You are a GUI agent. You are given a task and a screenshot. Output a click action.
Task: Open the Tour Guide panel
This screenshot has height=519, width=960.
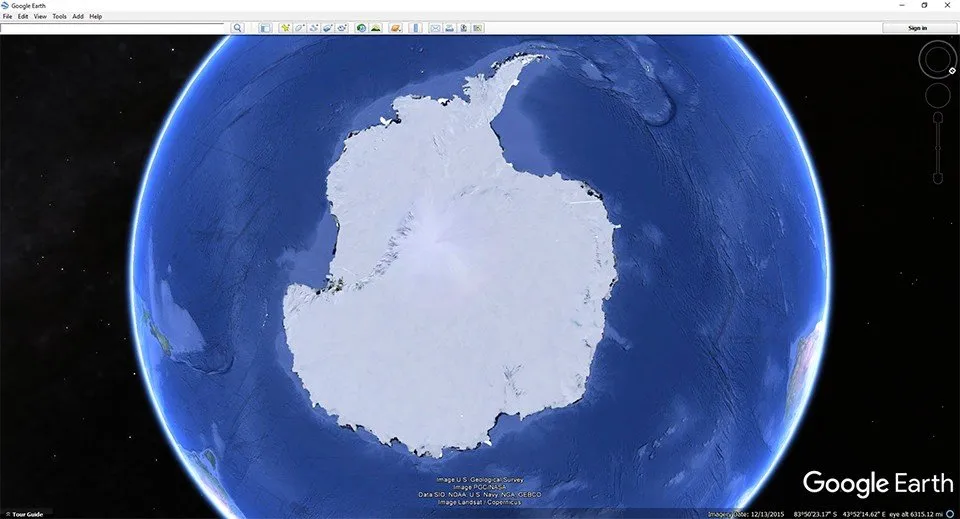click(24, 514)
